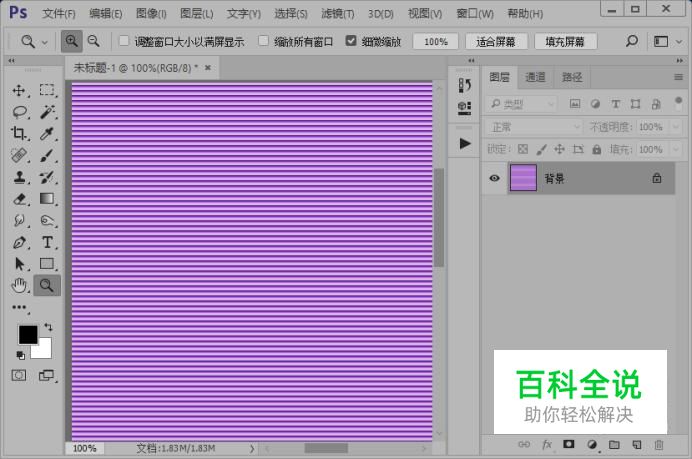The height and width of the screenshot is (459, 692).
Task: Enable resize window to fit checkbox
Action: click(124, 41)
